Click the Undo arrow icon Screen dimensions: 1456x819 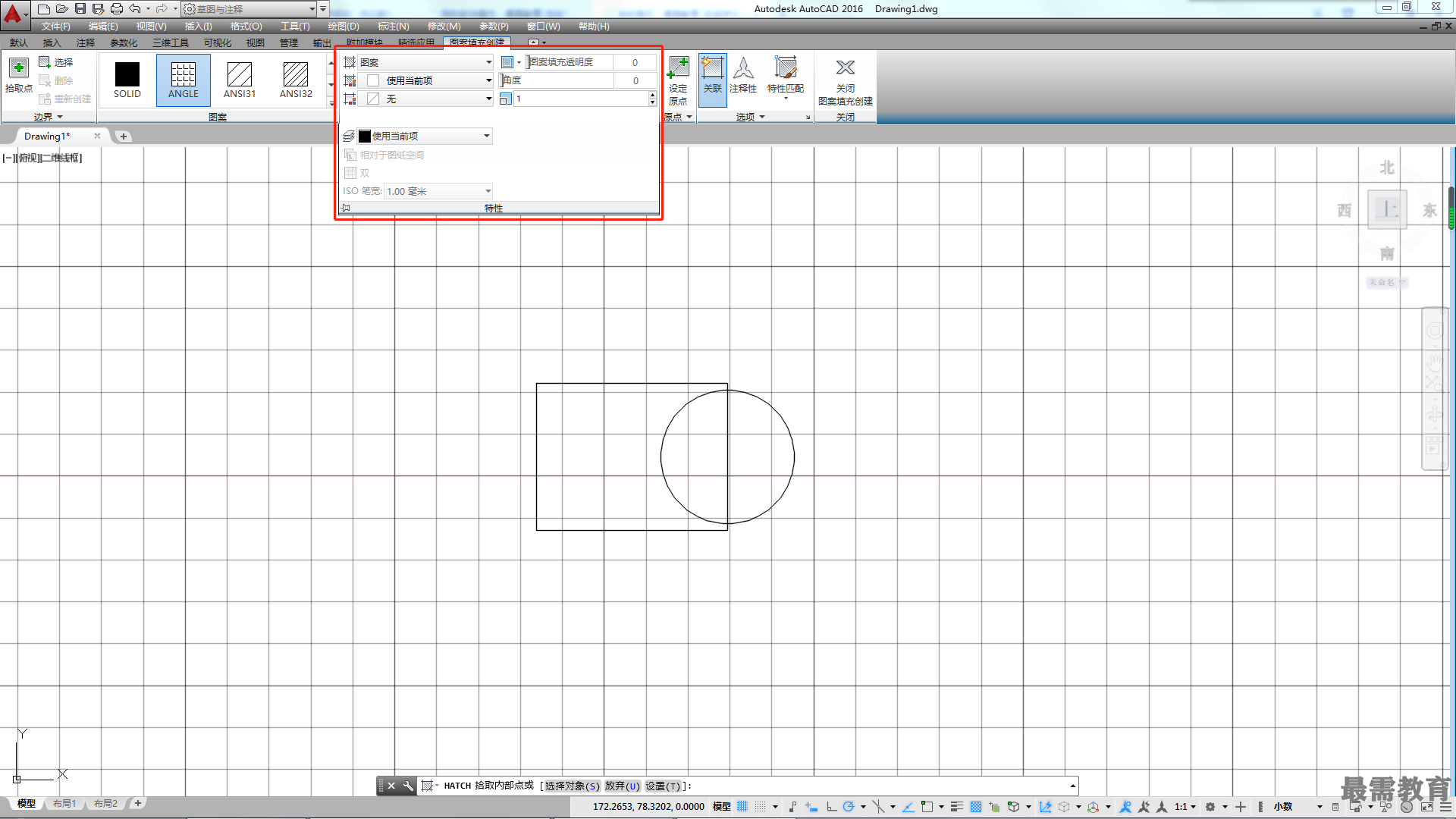coord(135,9)
